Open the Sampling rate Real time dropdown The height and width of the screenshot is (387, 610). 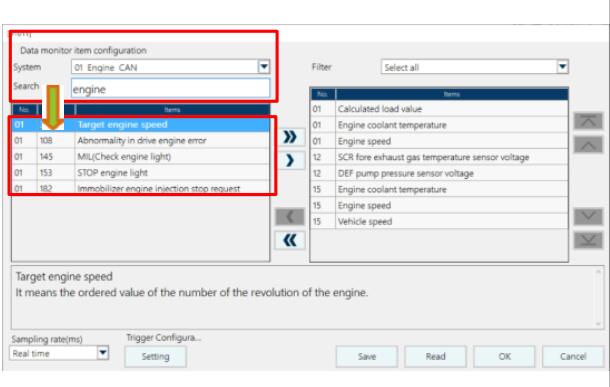(x=103, y=353)
